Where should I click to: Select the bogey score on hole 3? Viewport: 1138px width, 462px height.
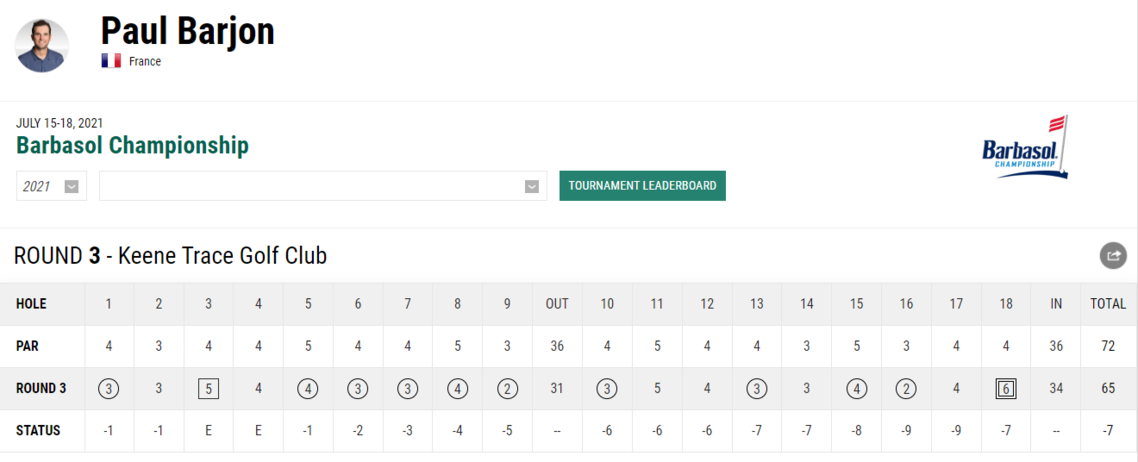pyautogui.click(x=208, y=389)
